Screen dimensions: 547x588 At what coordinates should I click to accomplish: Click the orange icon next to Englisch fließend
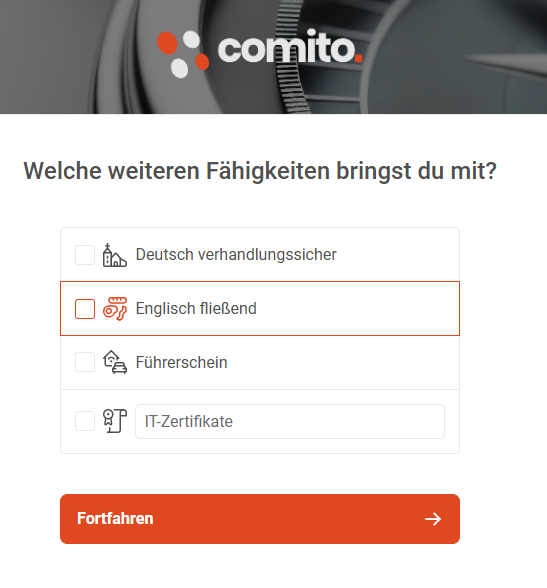tap(115, 309)
